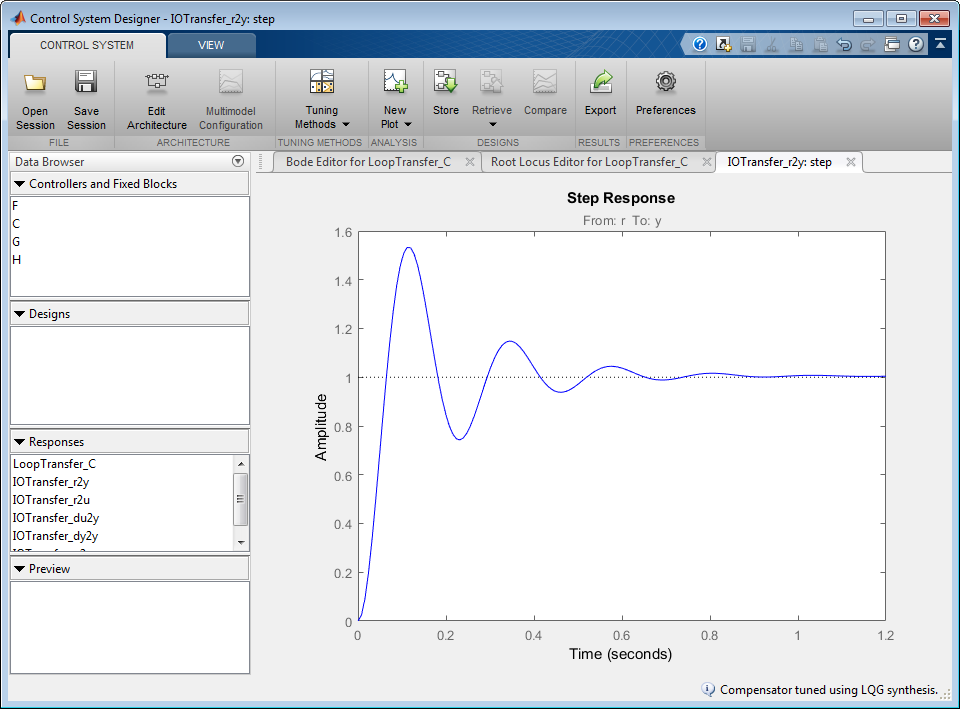Collapse the Responses section
Screen dimensions: 960x709
[20, 441]
